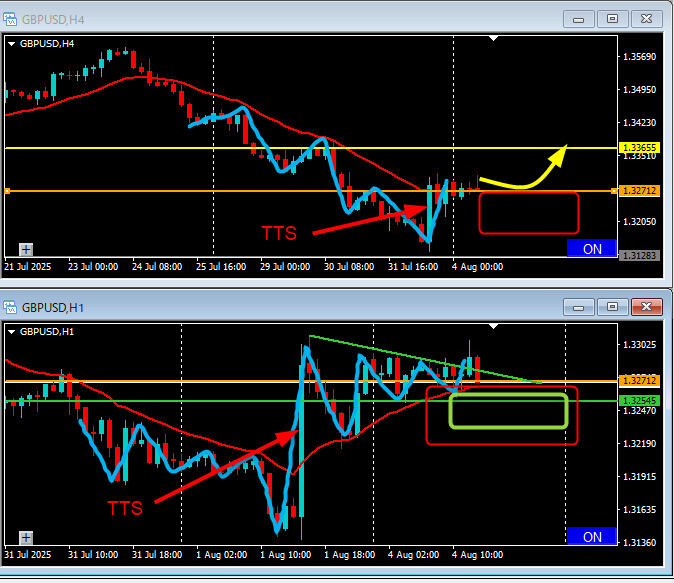Select the orange line's right handle in H4
This screenshot has height=583, width=674.
tap(614, 191)
